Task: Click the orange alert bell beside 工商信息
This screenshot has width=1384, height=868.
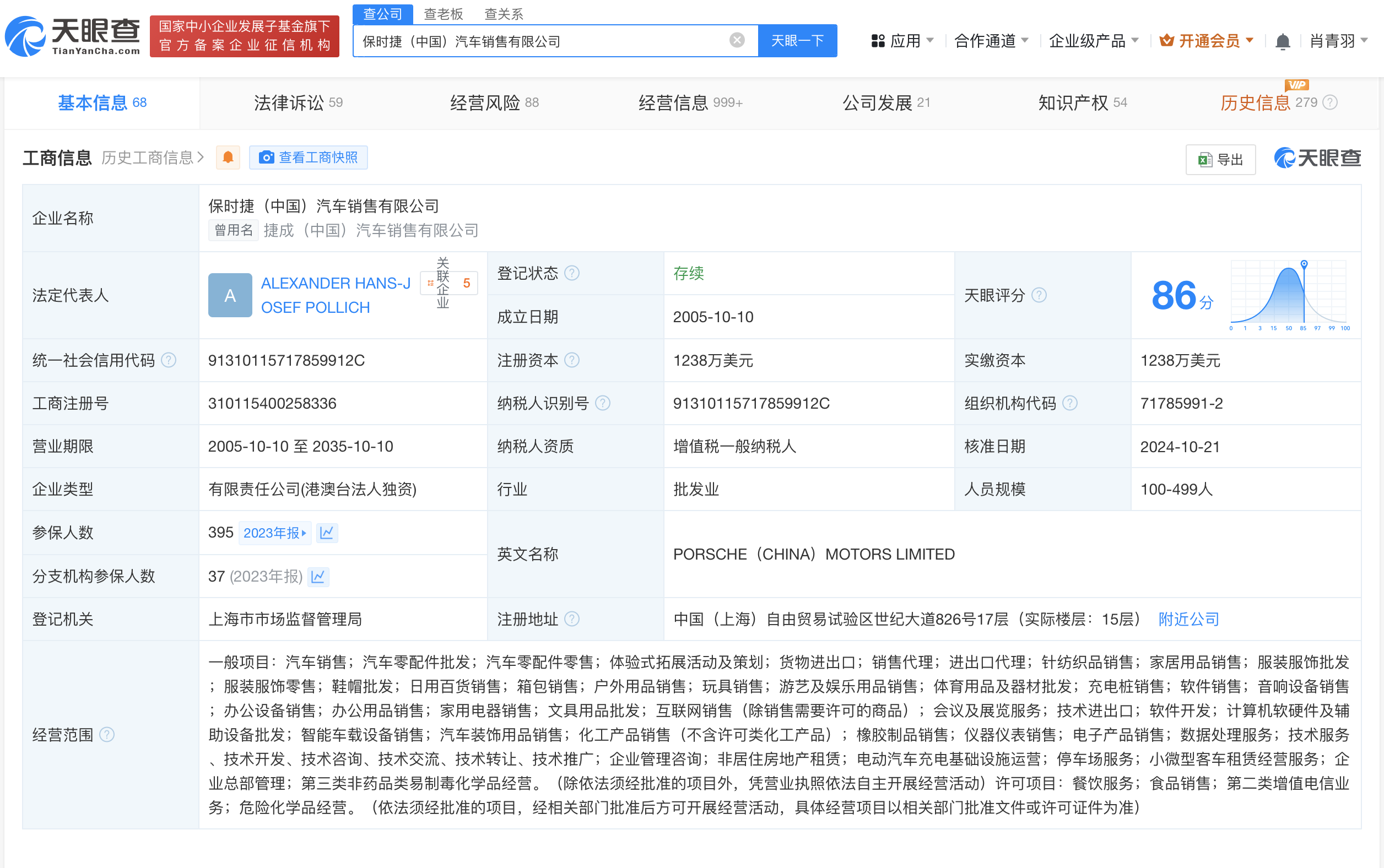Action: 228,158
